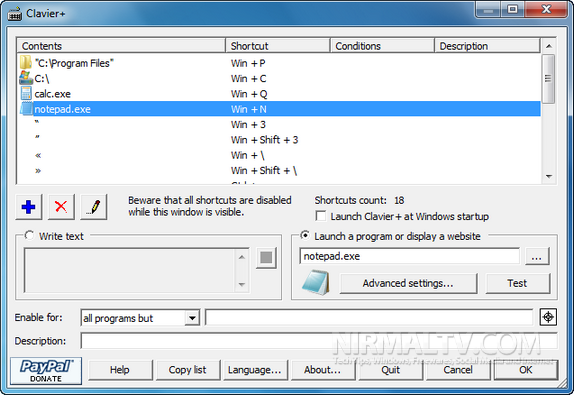Click the calculator icon for calc.exe
Viewport: 574px width, 395px height.
[x=26, y=94]
